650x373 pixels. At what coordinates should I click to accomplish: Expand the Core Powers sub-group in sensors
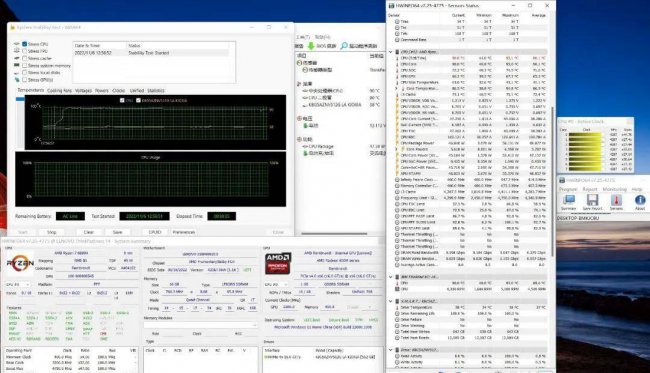(x=397, y=149)
